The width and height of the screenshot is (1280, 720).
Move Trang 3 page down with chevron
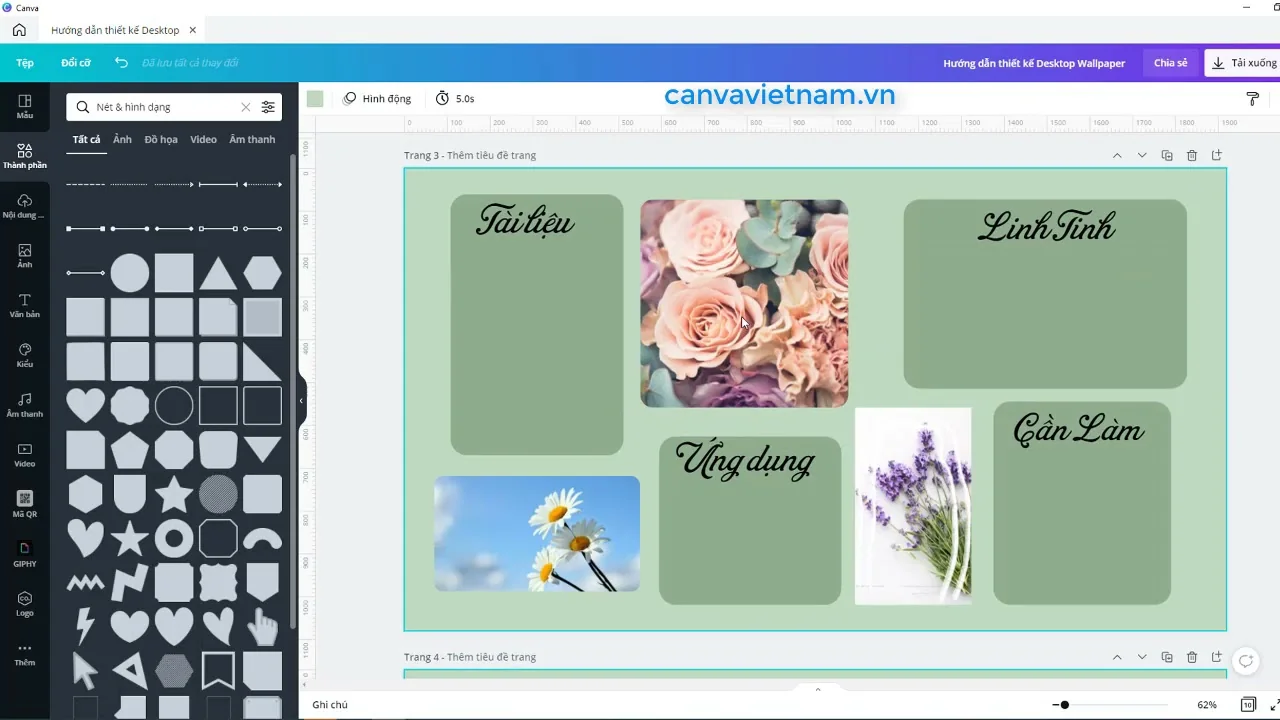click(x=1142, y=155)
